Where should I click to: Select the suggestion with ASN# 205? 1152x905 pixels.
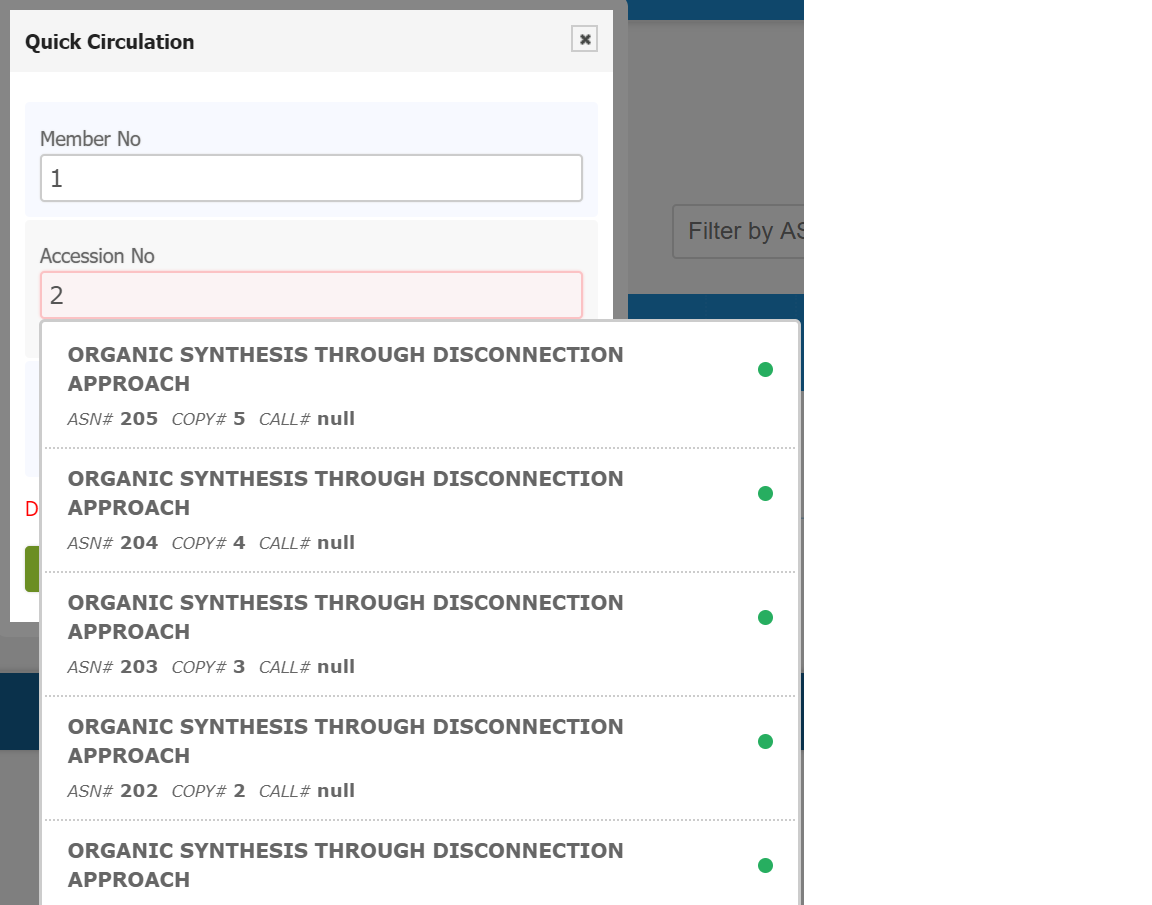pos(420,386)
